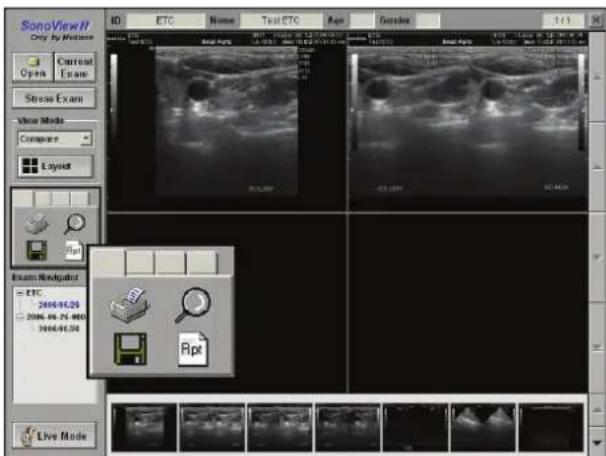Click the 1/1 page indicator at top right
Viewport: 606px width, 456px height.
pyautogui.click(x=563, y=20)
